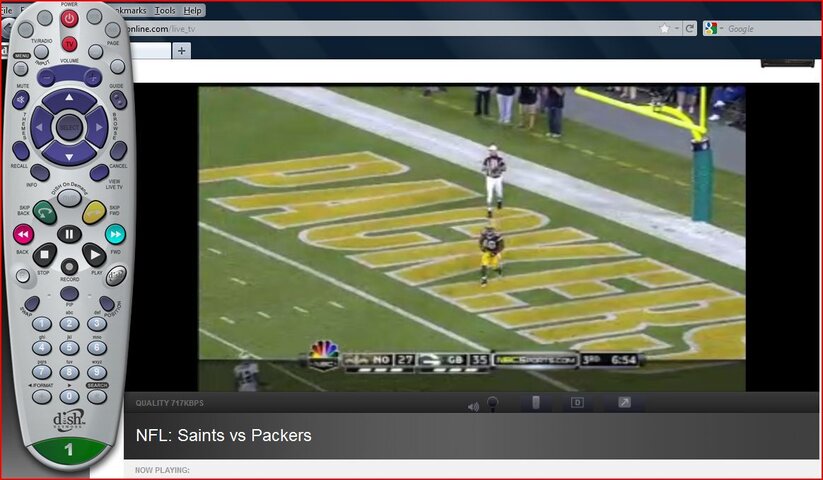The image size is (823, 480).
Task: Stop playback with remote Stop button
Action: pos(45,255)
